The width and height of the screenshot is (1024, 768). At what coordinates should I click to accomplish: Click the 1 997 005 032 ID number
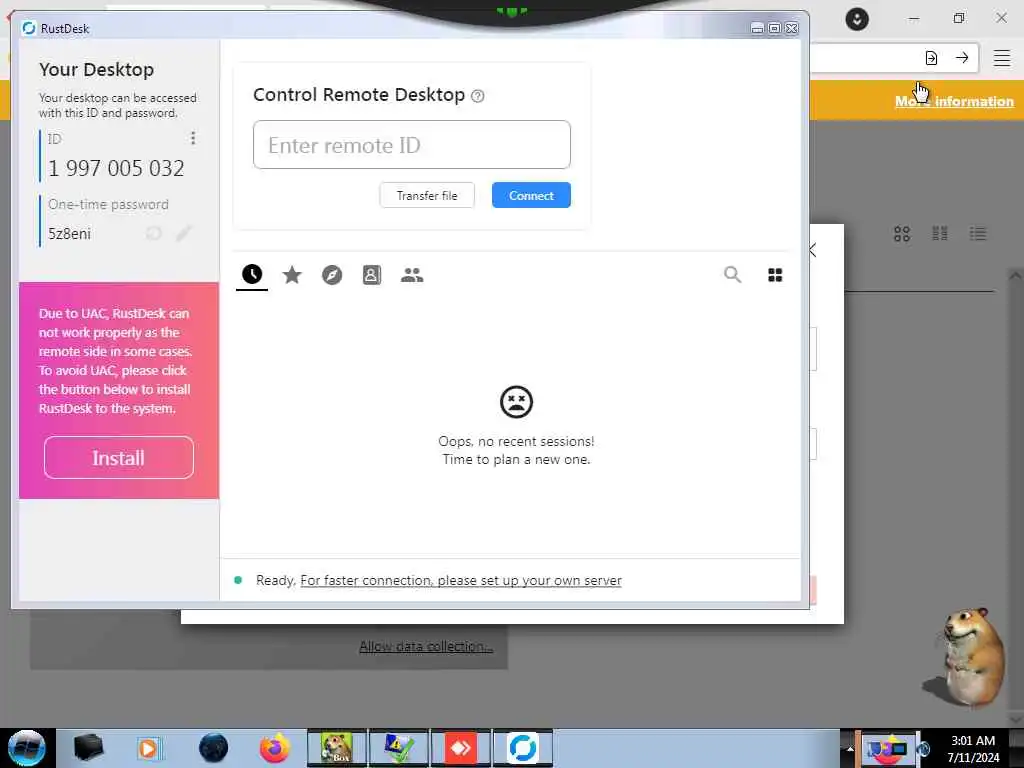coord(116,168)
